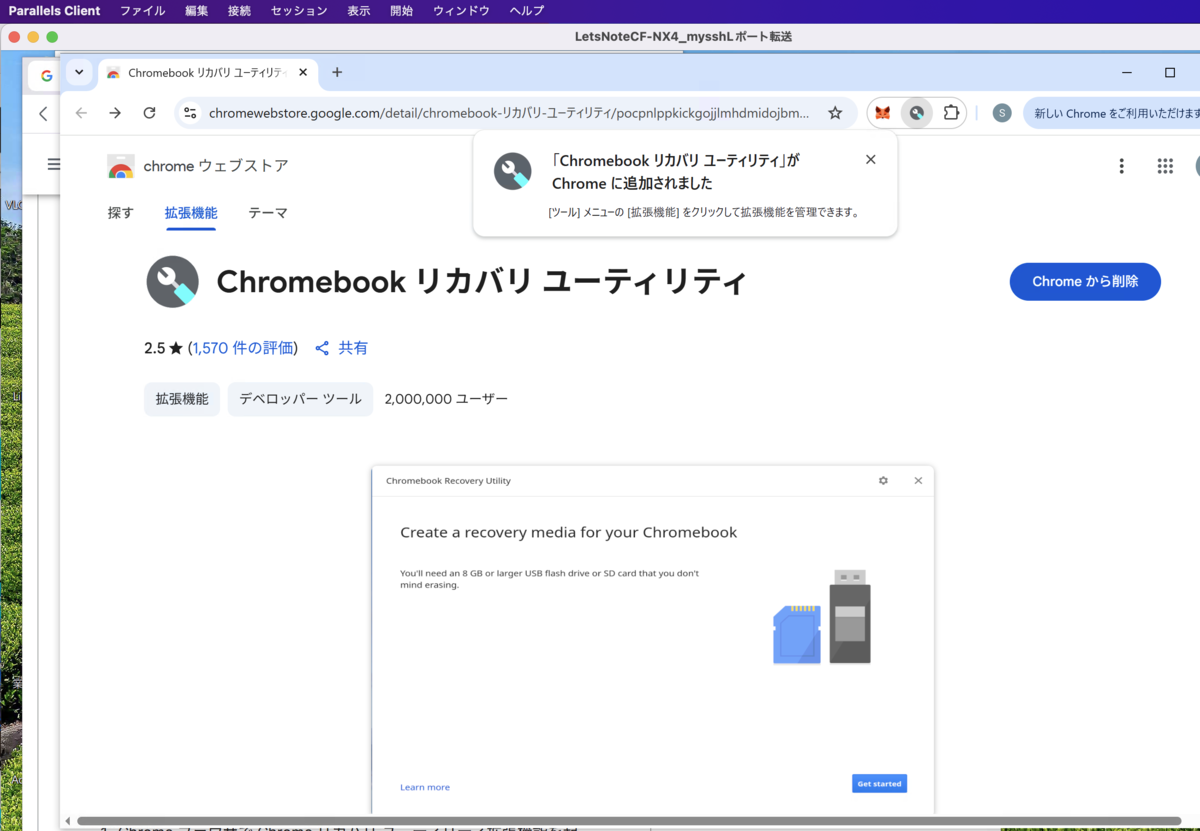The width and height of the screenshot is (1200, 831).
Task: Click the recovery utility preview screenshot
Action: [653, 640]
